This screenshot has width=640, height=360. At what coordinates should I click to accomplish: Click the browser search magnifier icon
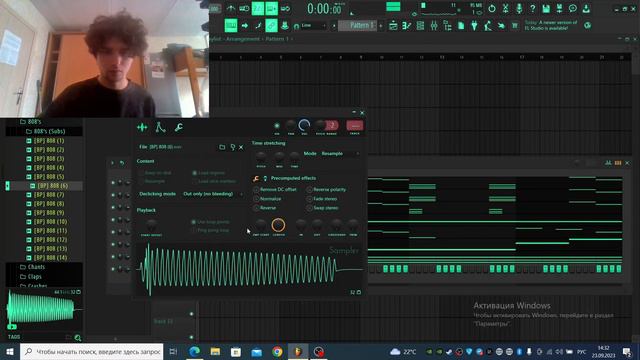tap(78, 338)
